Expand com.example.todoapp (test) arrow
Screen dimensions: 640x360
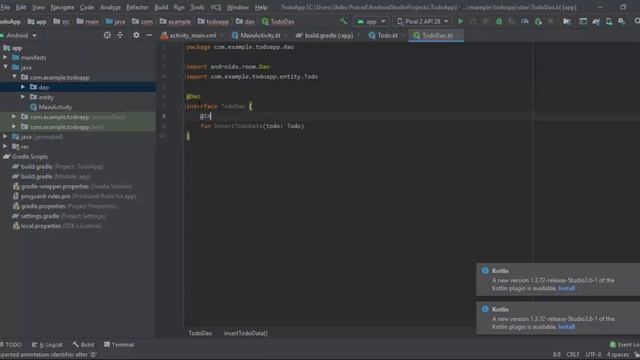click(14, 127)
